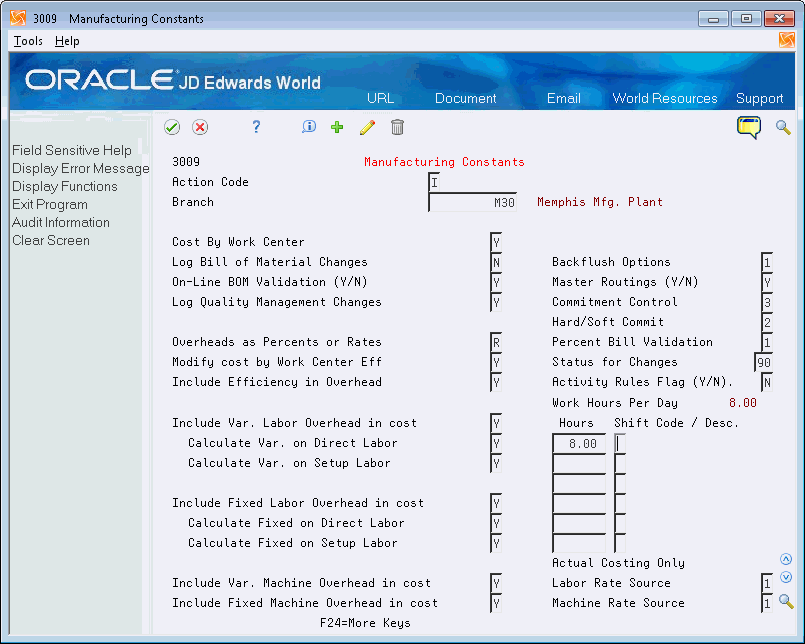Click Include Var. Labor Overhead field
Viewport: 805px width, 644px height.
tap(496, 423)
